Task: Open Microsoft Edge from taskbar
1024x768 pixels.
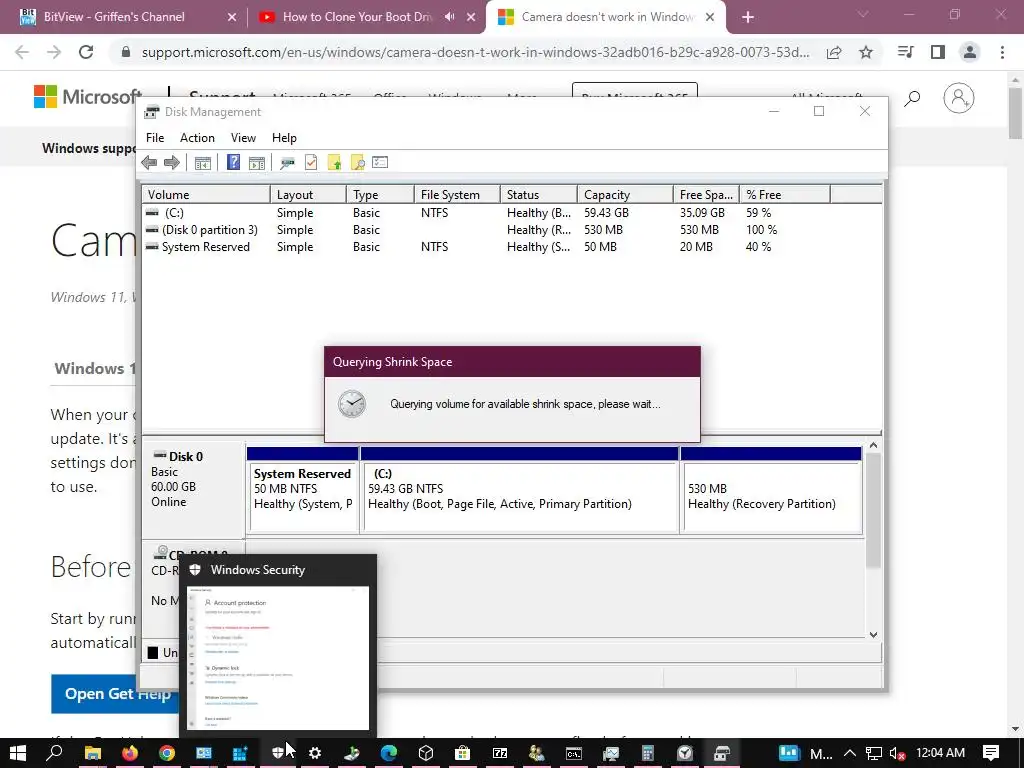Action: coord(389,753)
